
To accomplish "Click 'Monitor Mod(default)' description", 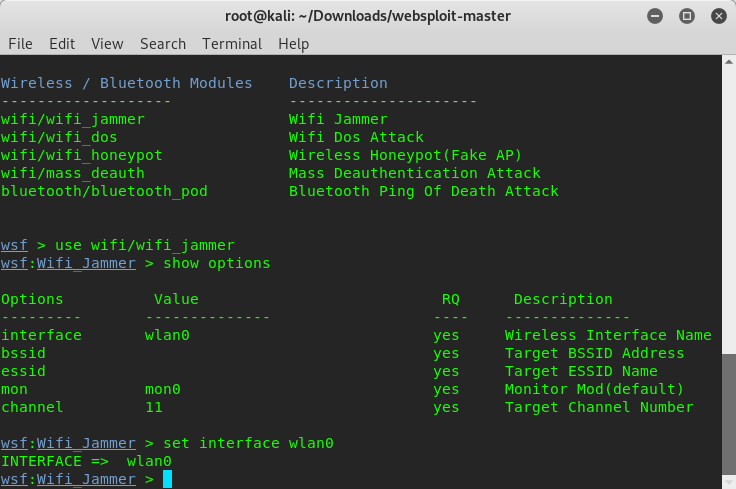I will point(594,389).
